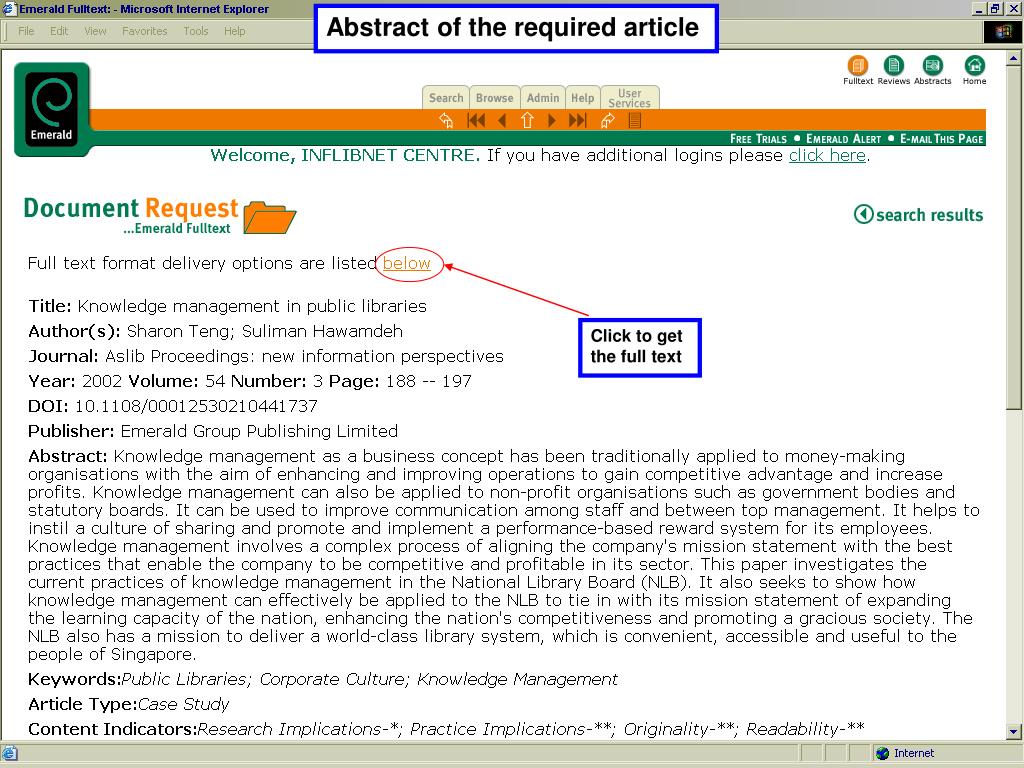
Task: Open the Admin tab
Action: click(543, 97)
